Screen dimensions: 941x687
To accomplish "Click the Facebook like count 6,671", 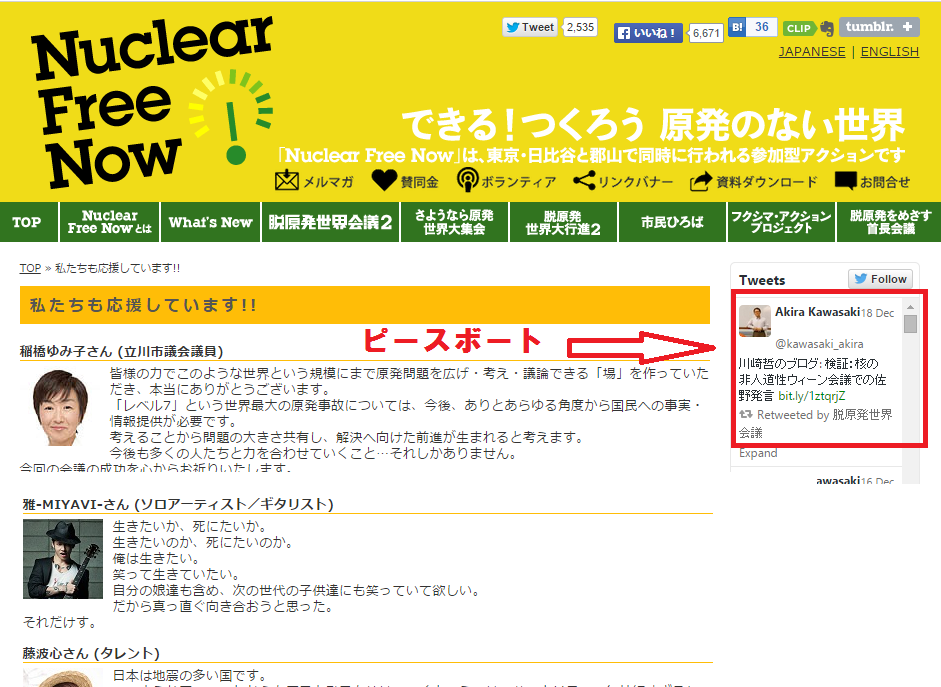I will point(706,33).
